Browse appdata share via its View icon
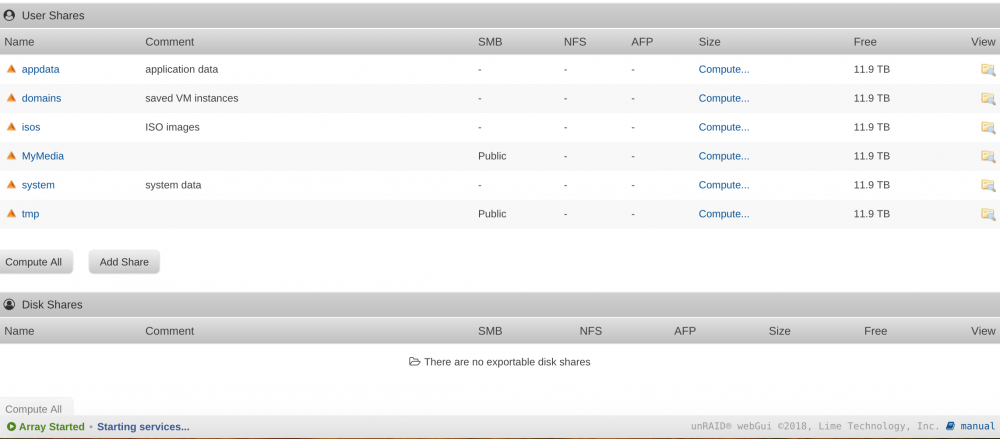This screenshot has width=1000, height=439. 988,70
